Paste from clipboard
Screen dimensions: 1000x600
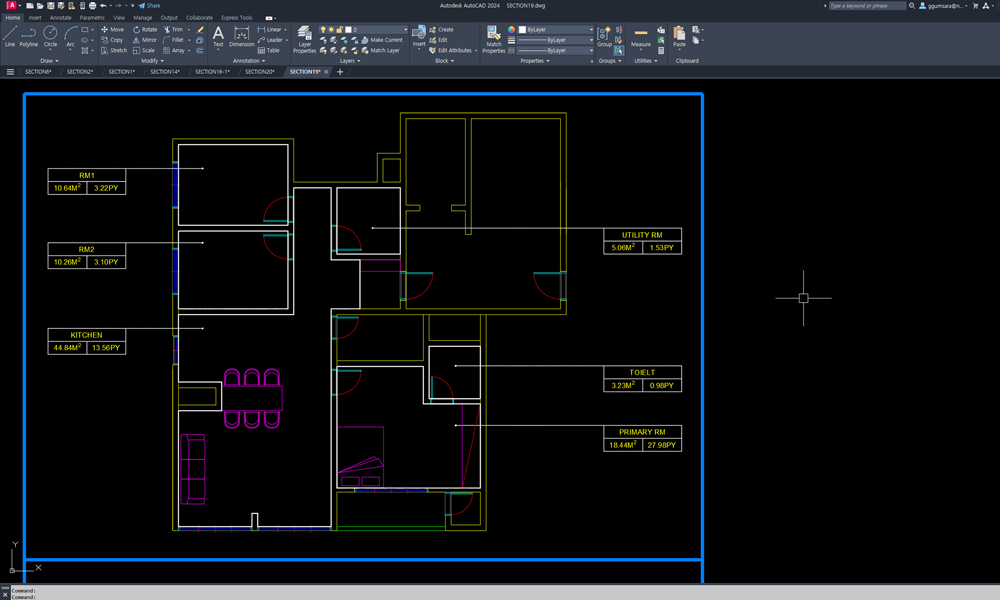[679, 36]
